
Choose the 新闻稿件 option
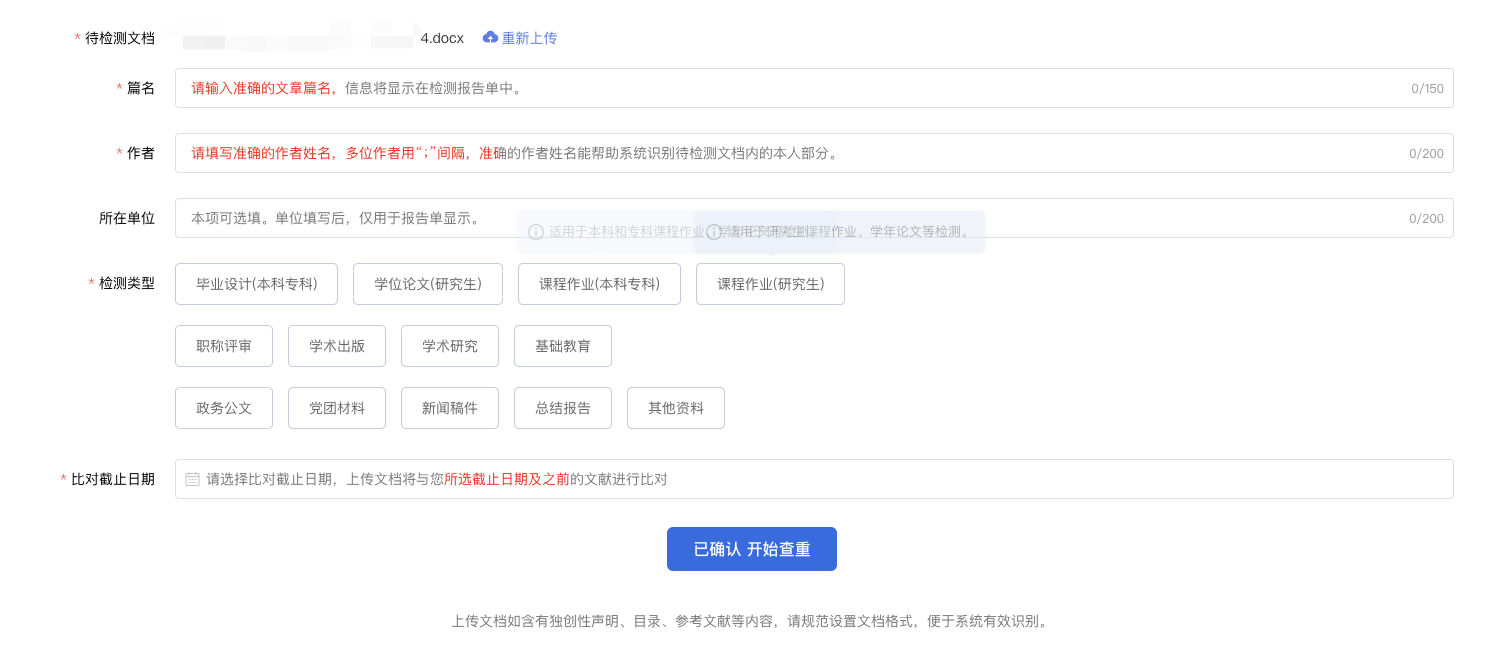click(450, 408)
